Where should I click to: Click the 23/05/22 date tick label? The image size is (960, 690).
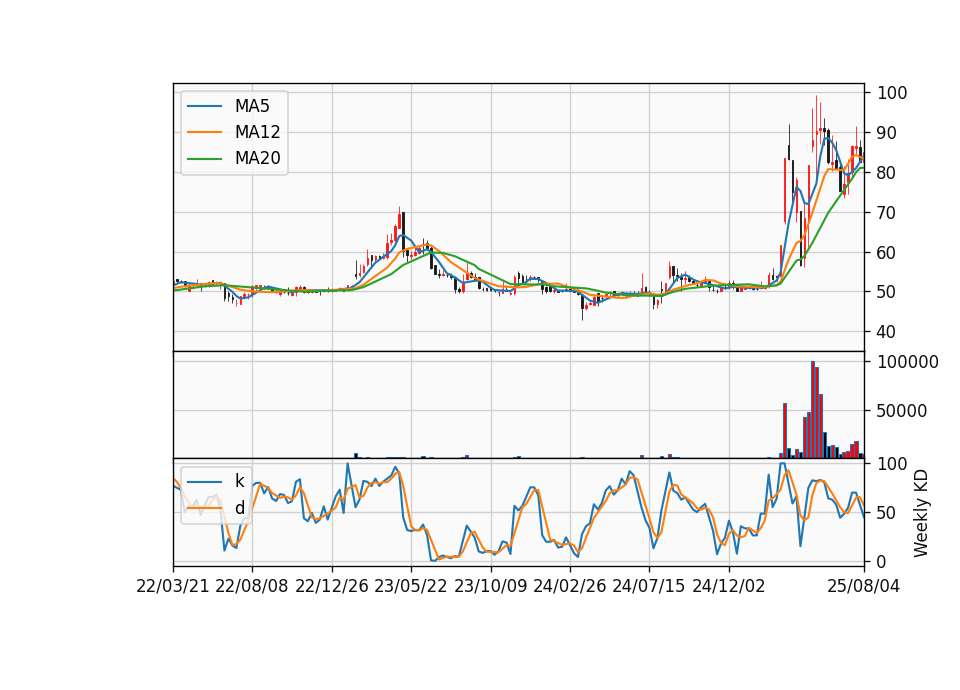(x=411, y=586)
